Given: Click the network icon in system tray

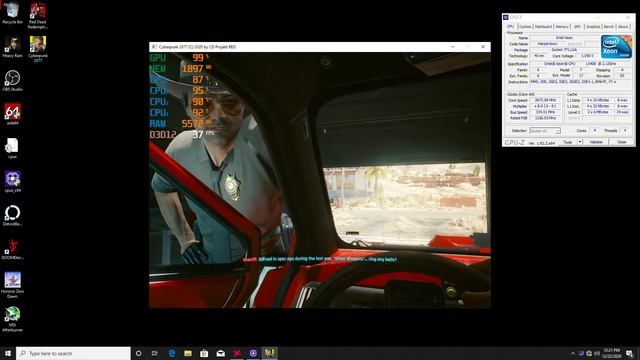Looking at the screenshot, I should [589, 353].
